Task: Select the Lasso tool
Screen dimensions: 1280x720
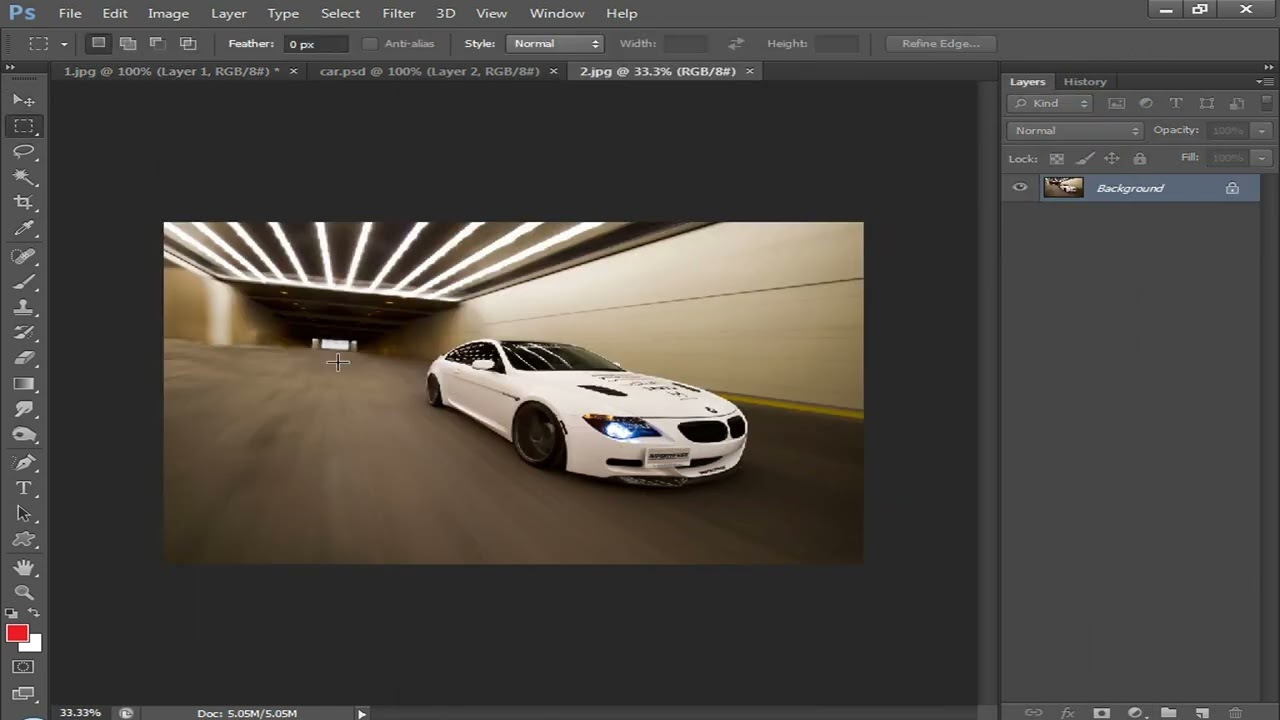Action: point(24,152)
